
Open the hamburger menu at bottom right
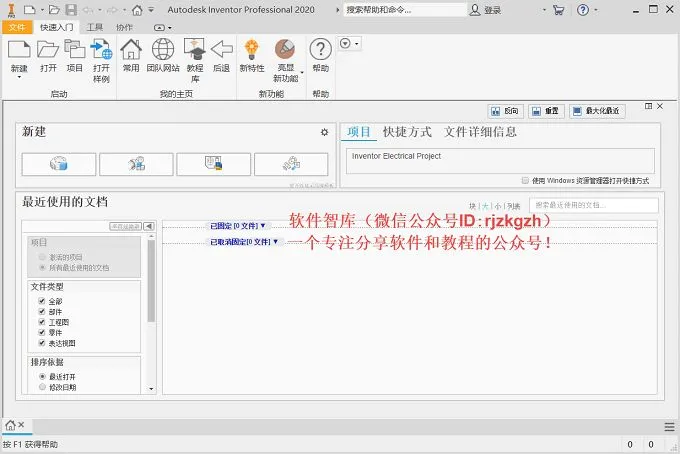click(669, 427)
